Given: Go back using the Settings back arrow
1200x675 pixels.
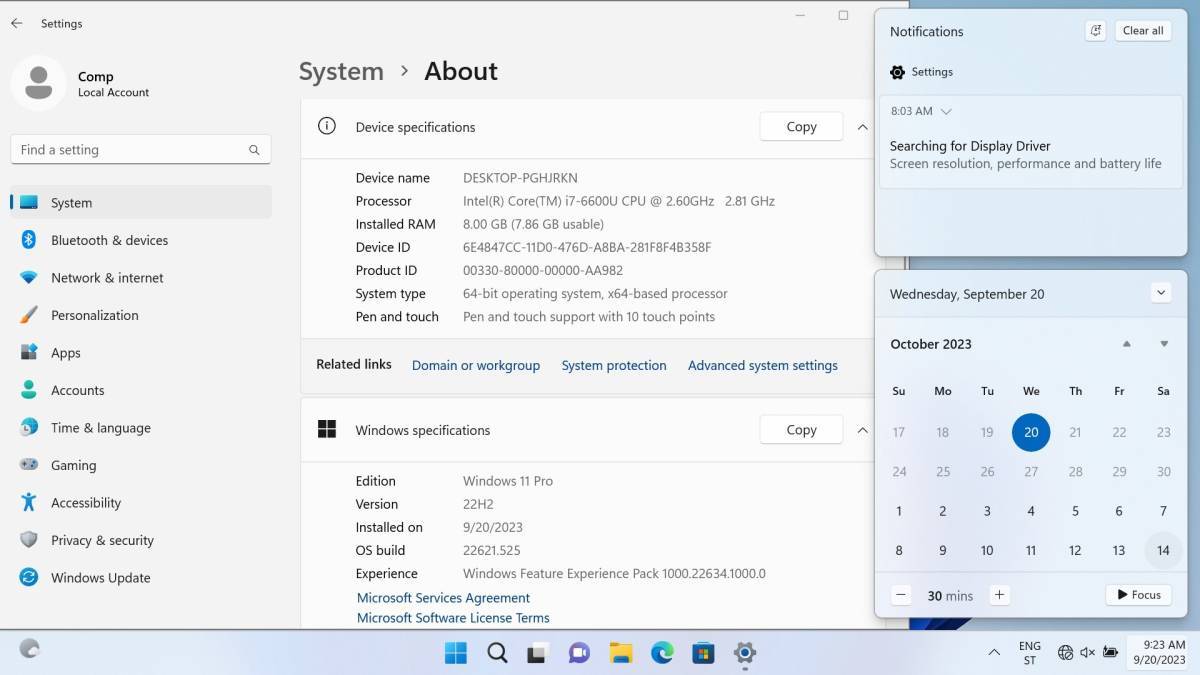Looking at the screenshot, I should click(16, 23).
